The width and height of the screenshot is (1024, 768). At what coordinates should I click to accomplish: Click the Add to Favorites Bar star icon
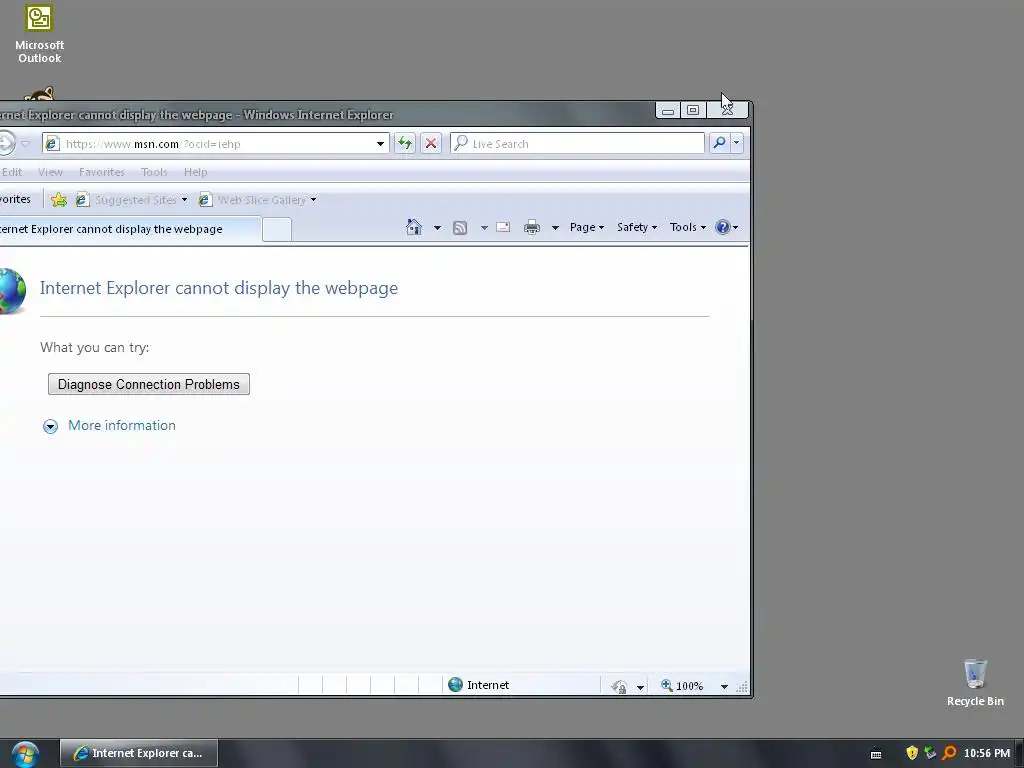tap(59, 200)
